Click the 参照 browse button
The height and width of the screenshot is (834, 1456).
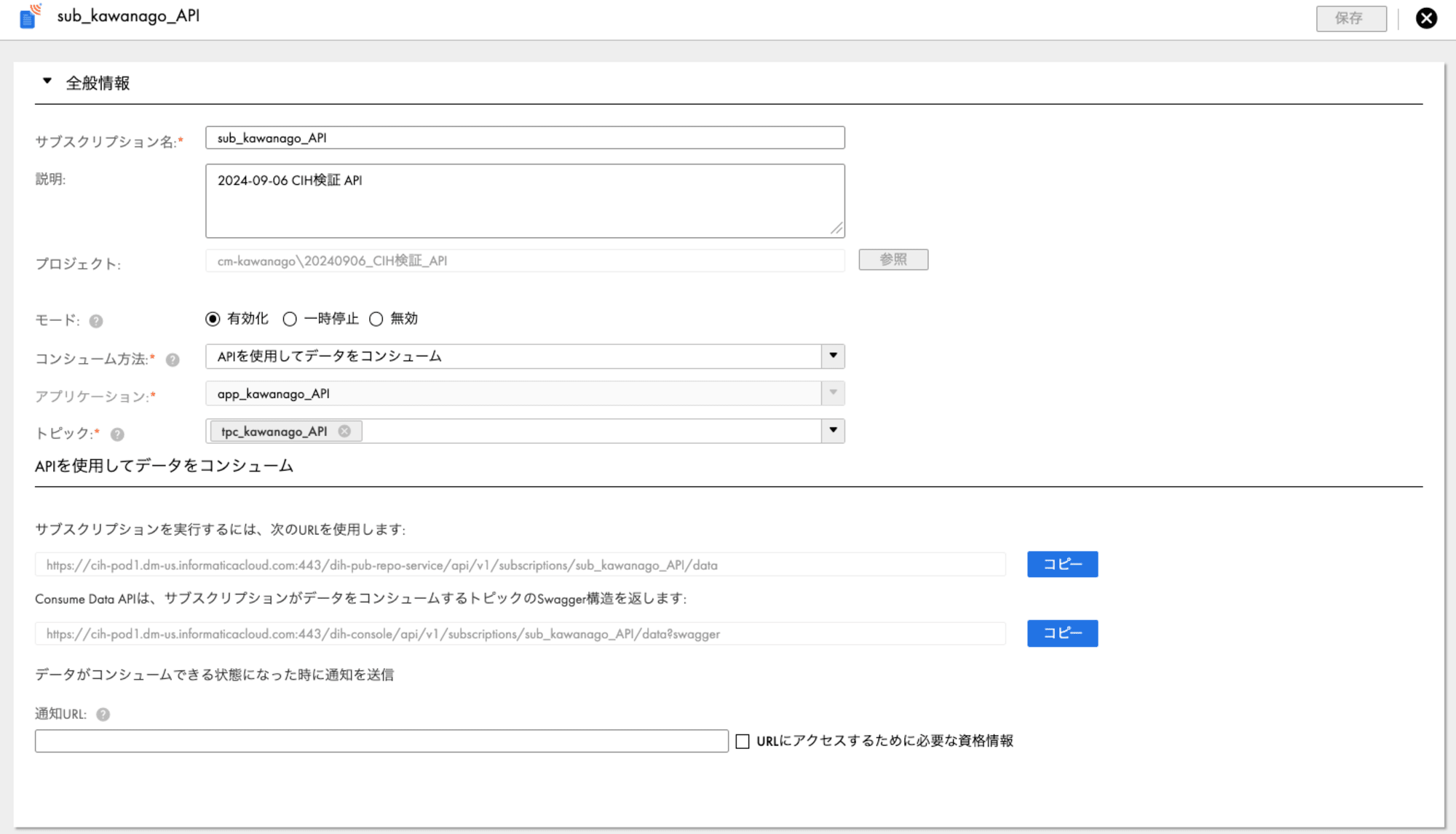893,259
